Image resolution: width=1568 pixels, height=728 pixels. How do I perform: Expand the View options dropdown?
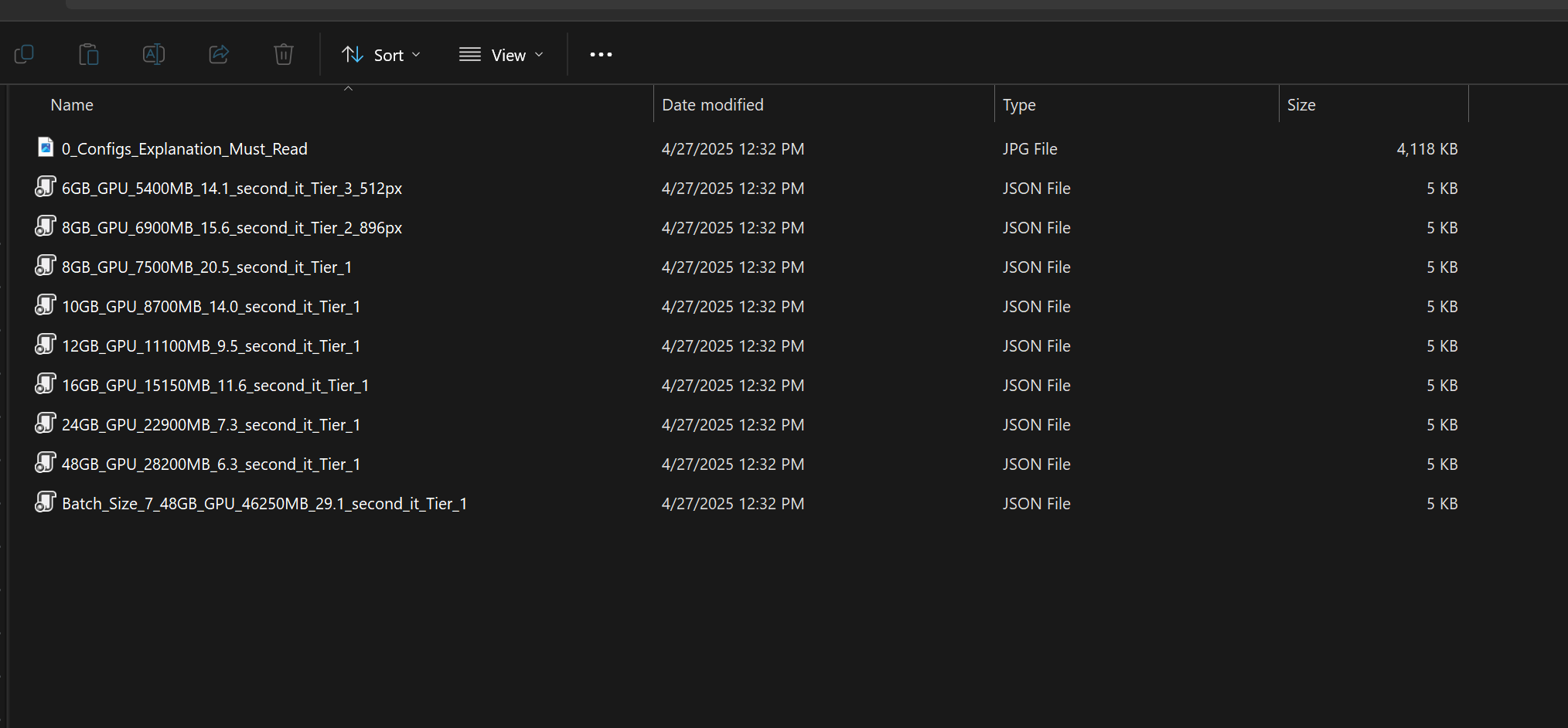[502, 55]
